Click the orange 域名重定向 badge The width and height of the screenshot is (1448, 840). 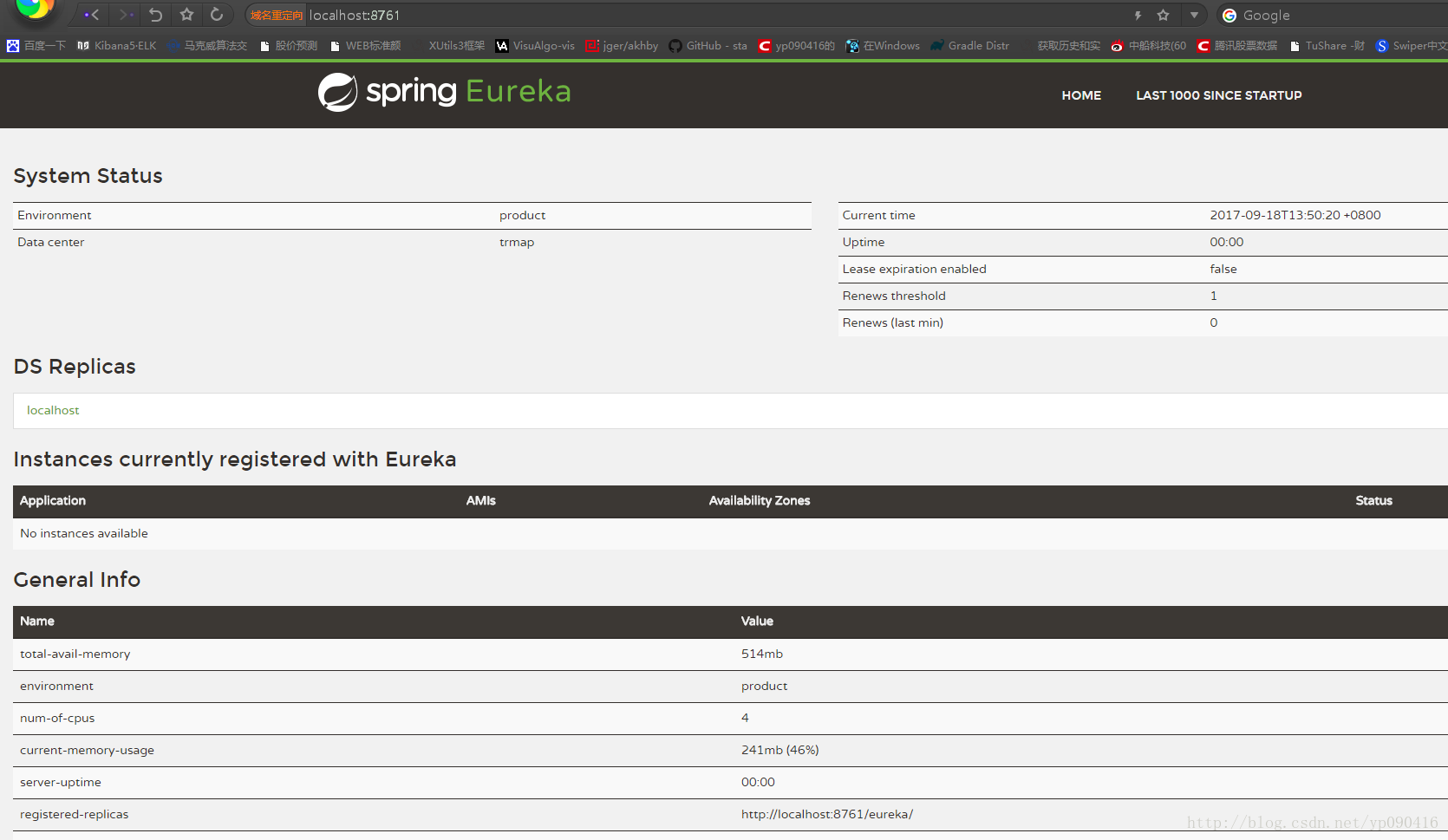click(x=277, y=16)
